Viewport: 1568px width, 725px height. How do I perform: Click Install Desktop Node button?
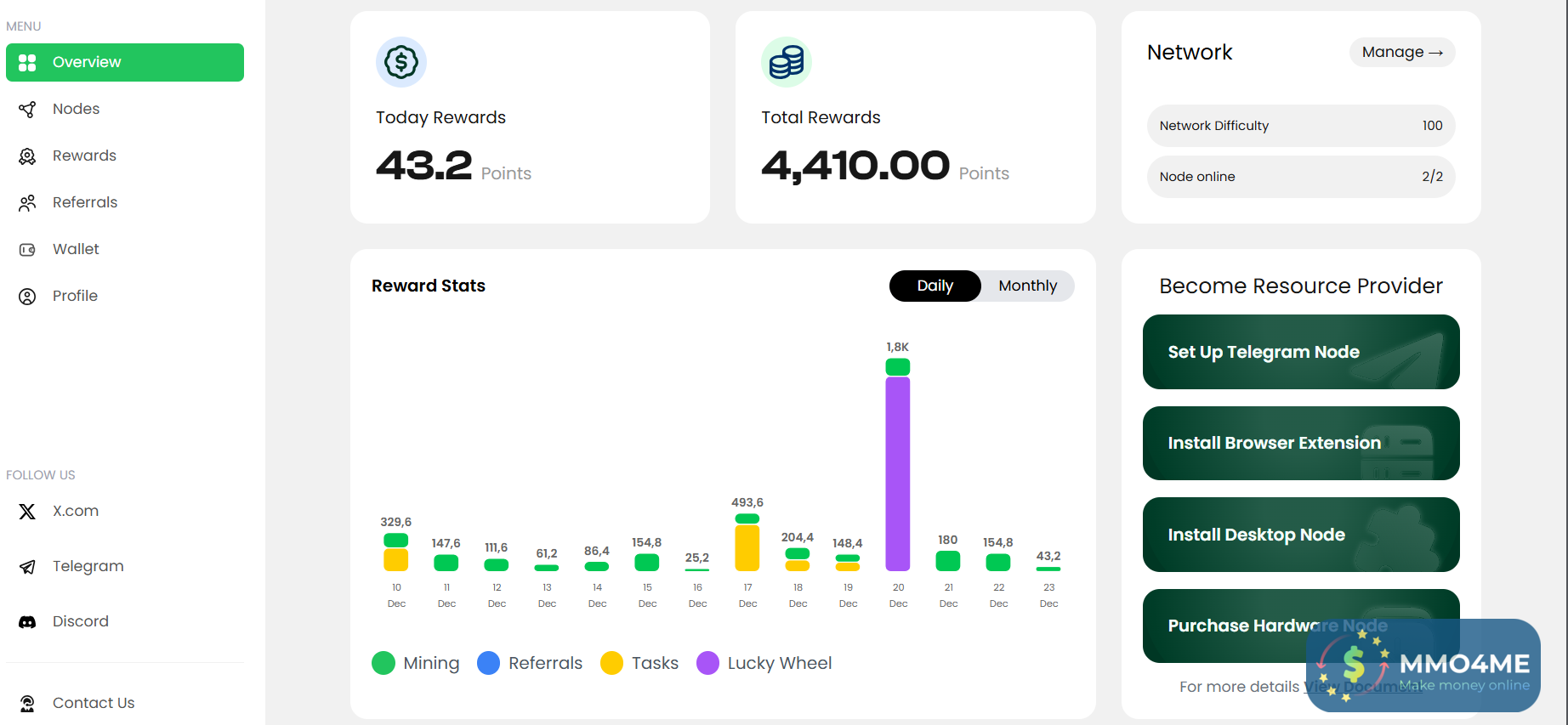point(1300,535)
